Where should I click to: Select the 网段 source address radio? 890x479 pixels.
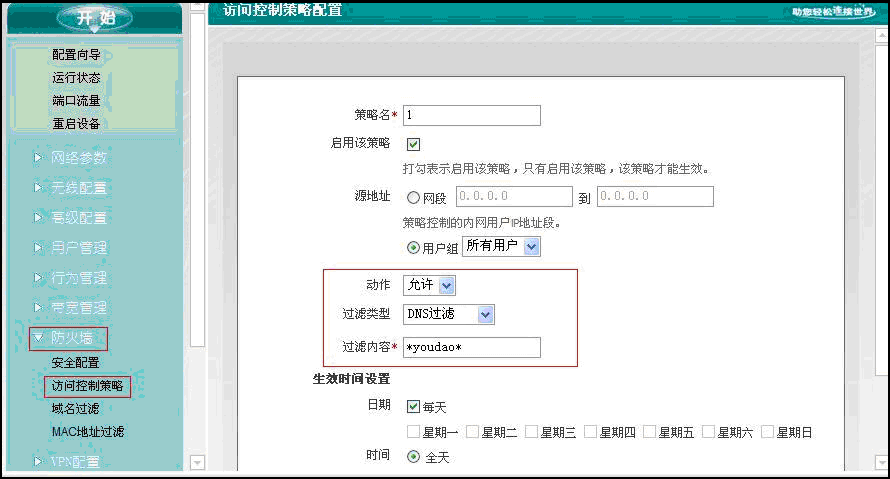click(413, 198)
